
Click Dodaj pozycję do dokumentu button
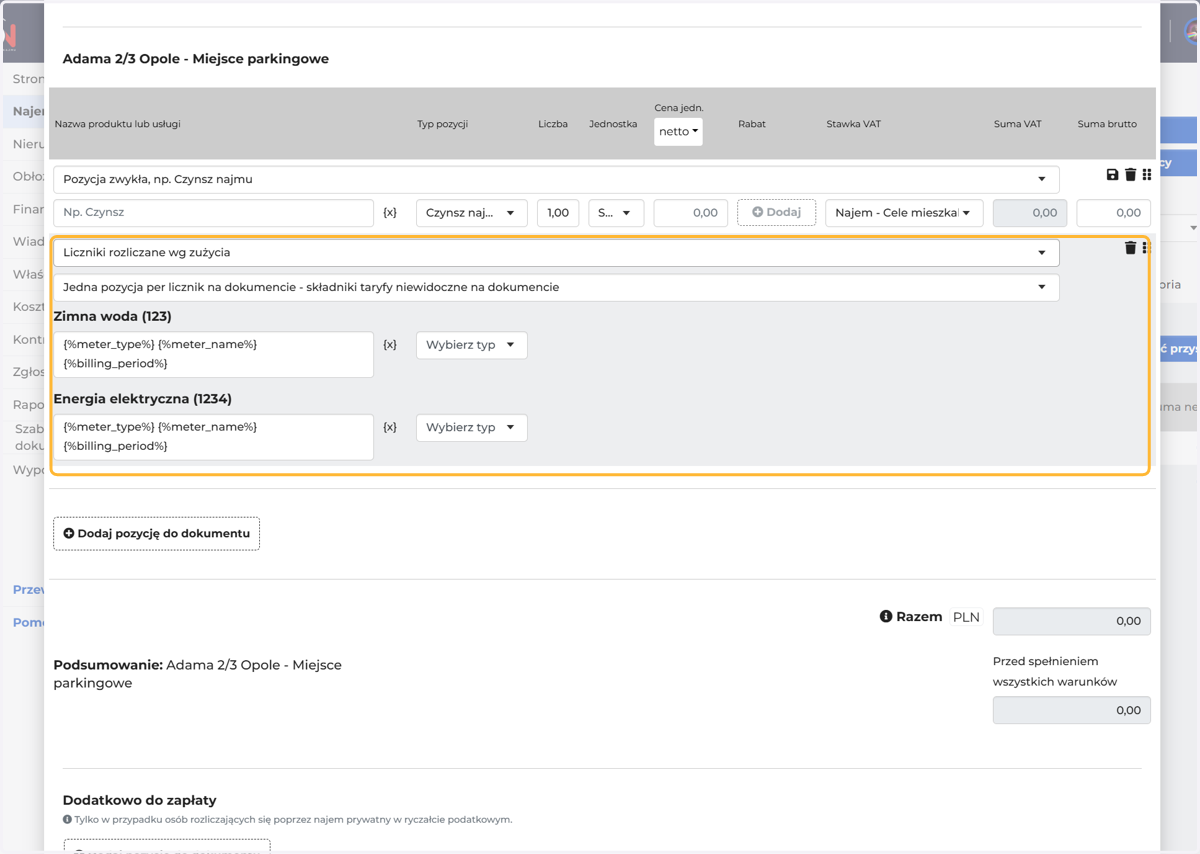157,533
